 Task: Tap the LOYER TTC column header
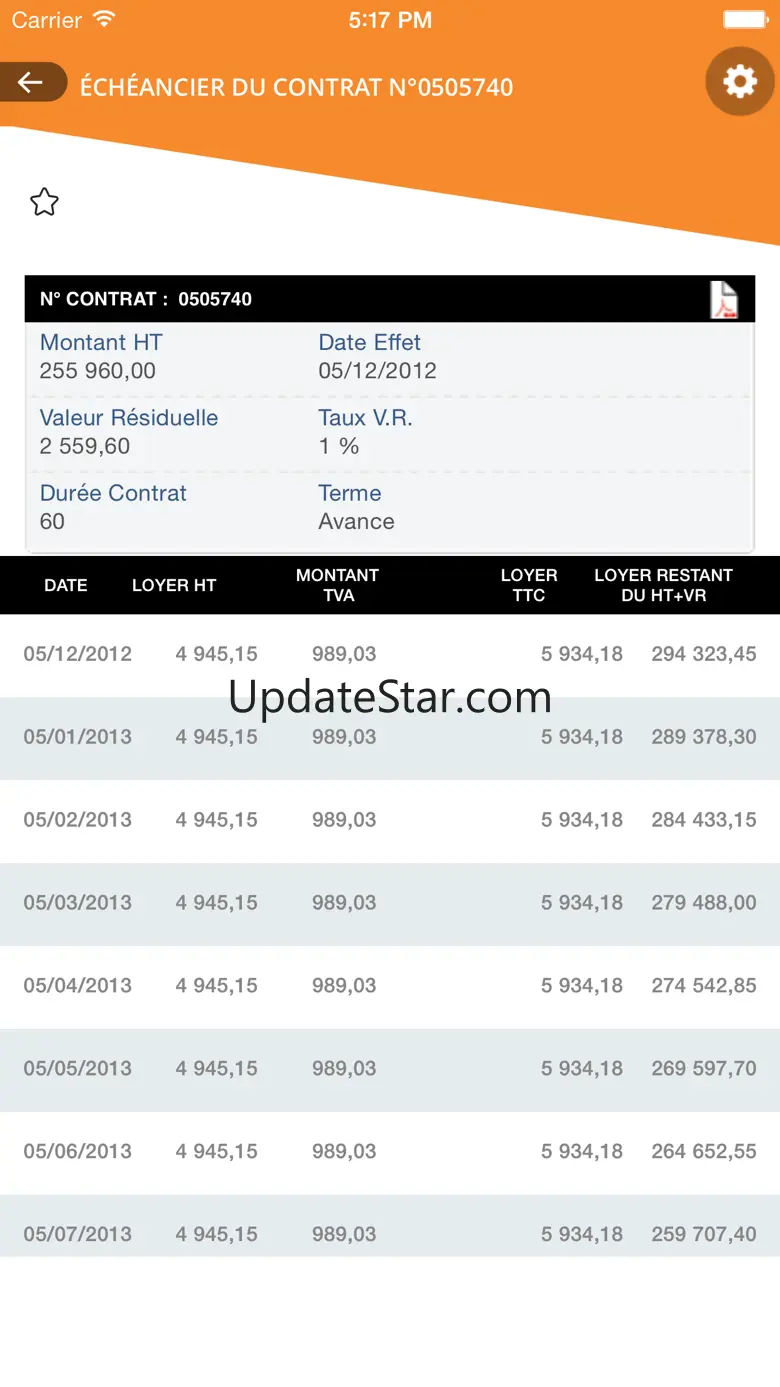coord(529,585)
